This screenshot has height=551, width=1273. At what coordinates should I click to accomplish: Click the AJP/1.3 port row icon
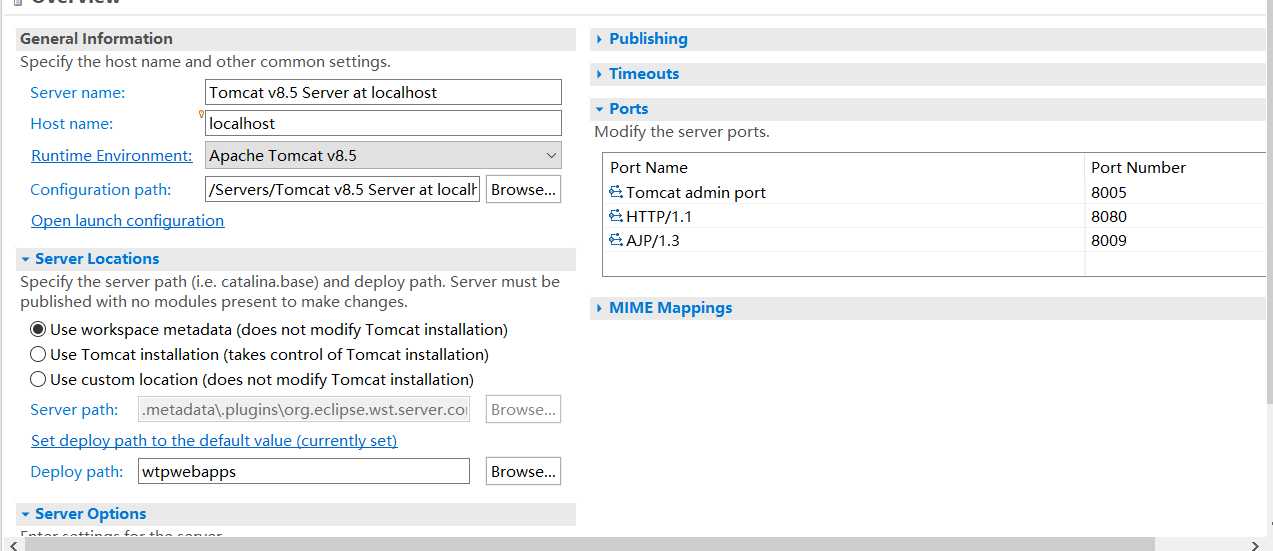616,240
